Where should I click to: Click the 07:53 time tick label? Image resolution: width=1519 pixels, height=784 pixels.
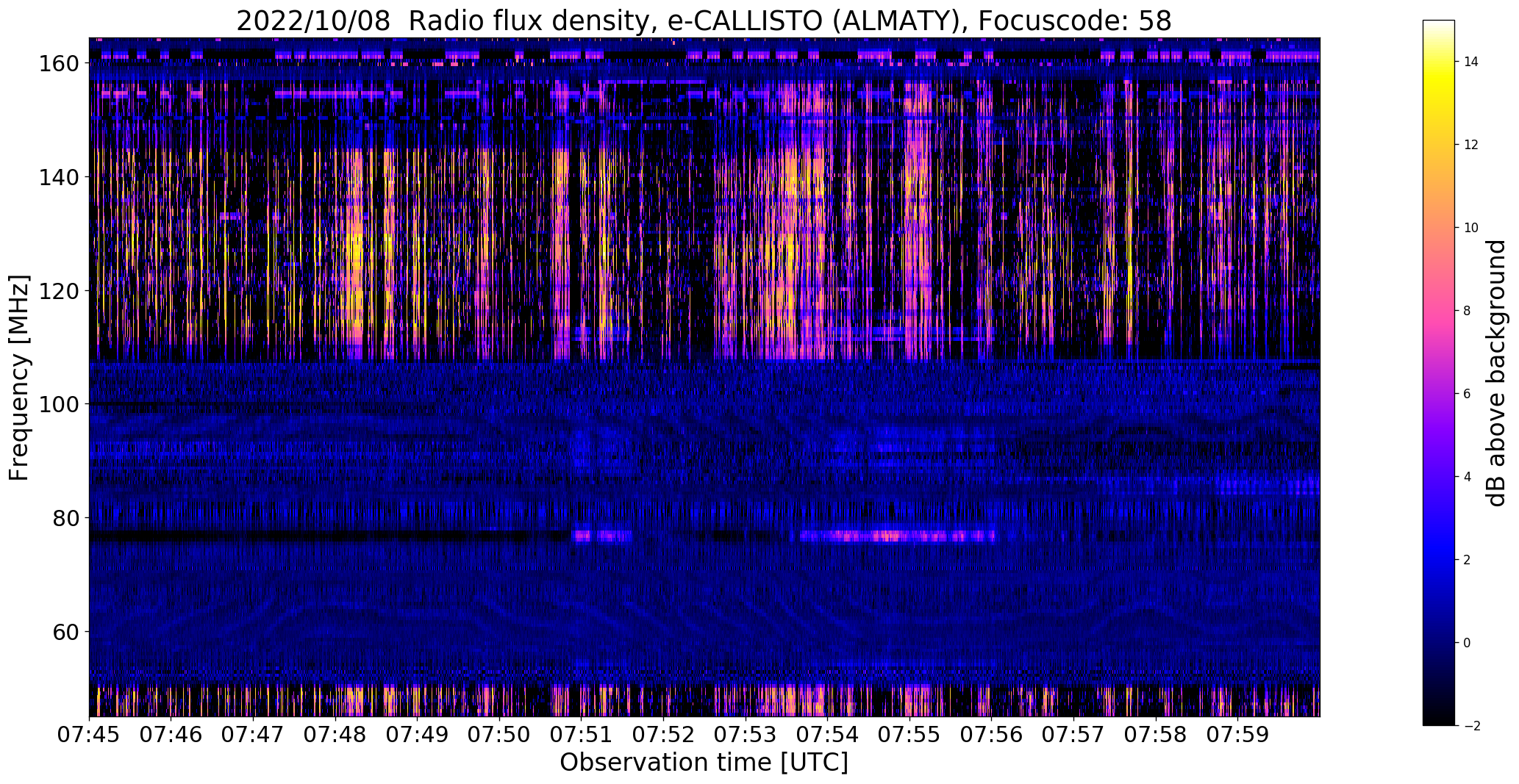click(x=746, y=734)
